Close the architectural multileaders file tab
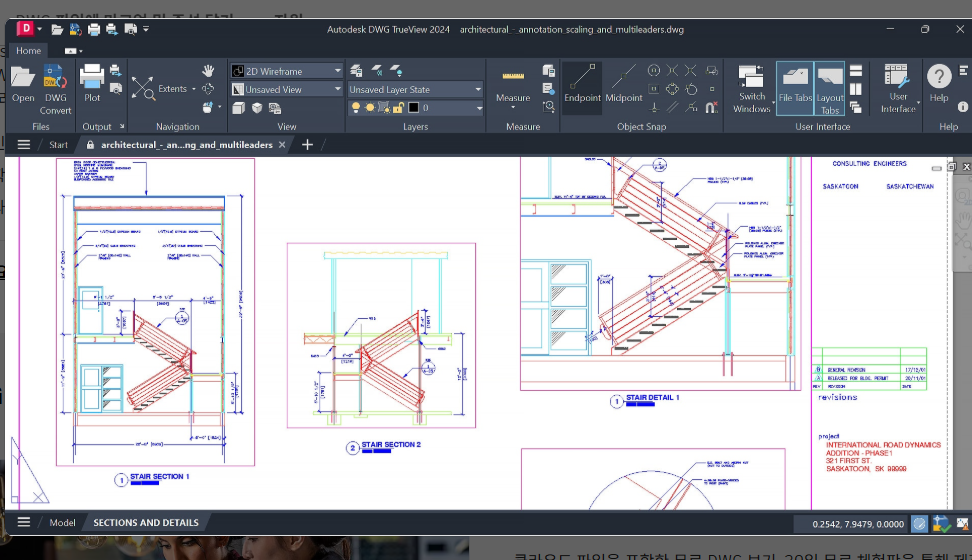 tap(282, 144)
